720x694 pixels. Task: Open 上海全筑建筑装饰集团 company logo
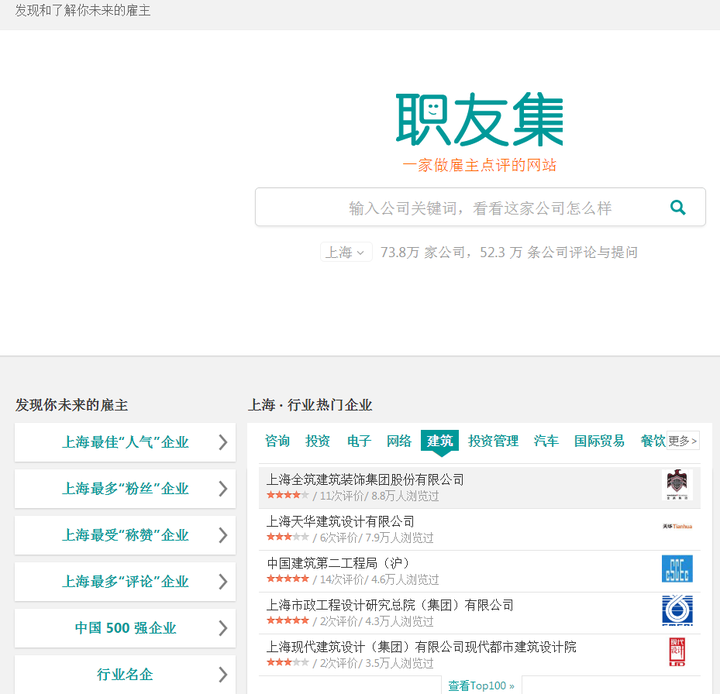click(x=677, y=485)
